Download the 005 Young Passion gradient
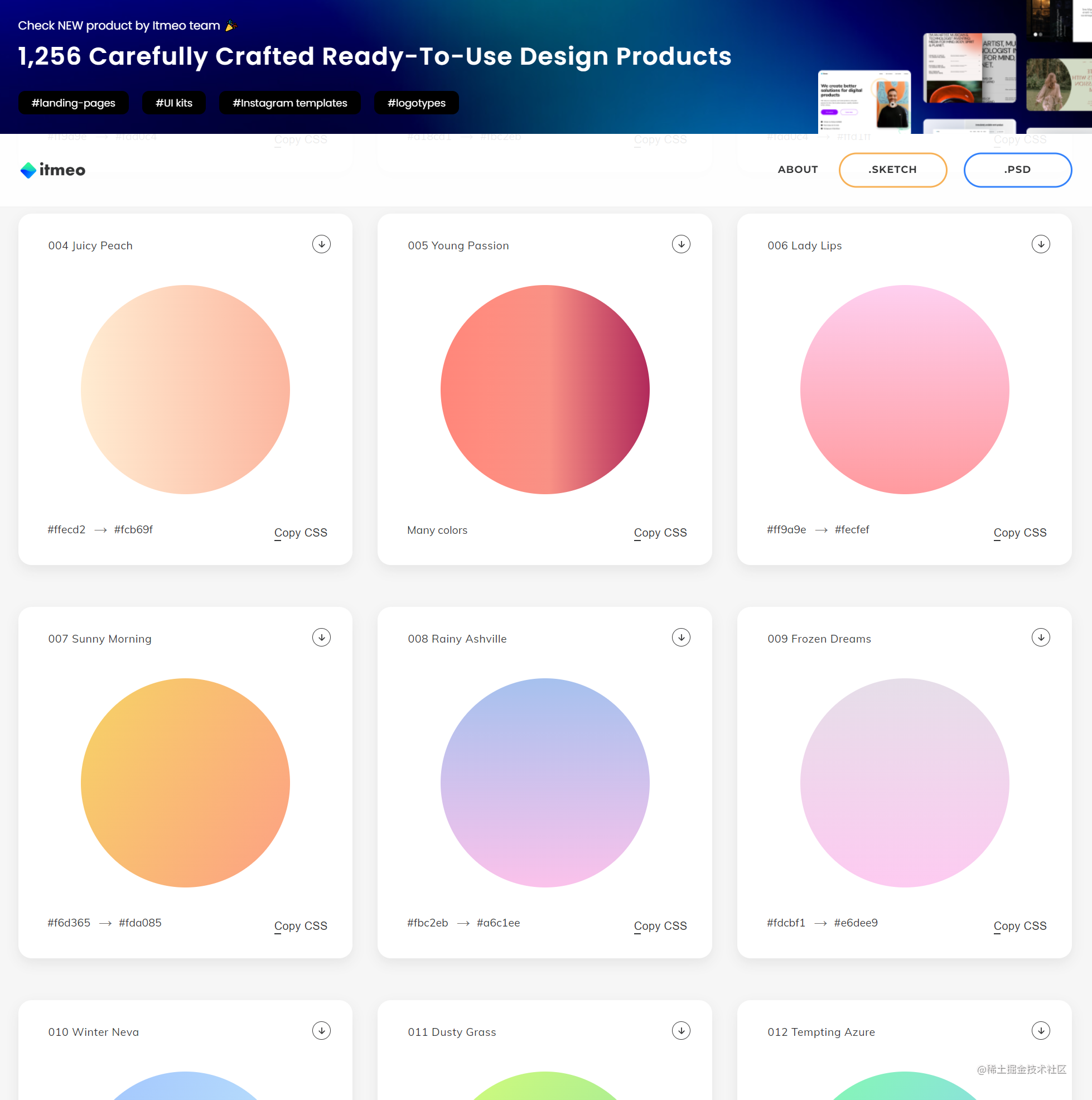The height and width of the screenshot is (1100, 1092). coord(681,244)
